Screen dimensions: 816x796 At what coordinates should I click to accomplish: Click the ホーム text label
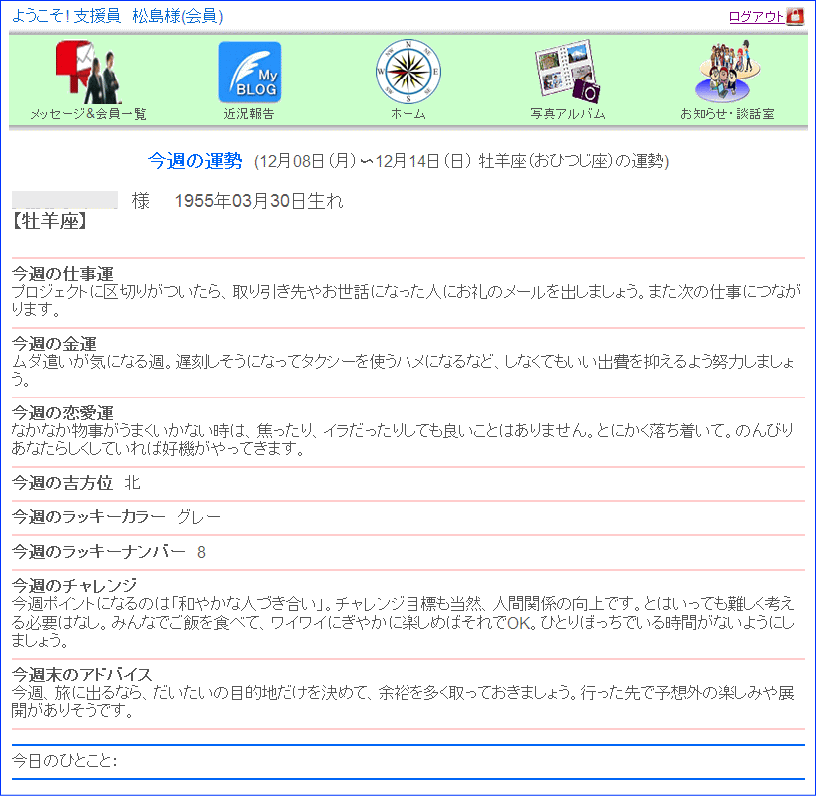click(x=408, y=114)
